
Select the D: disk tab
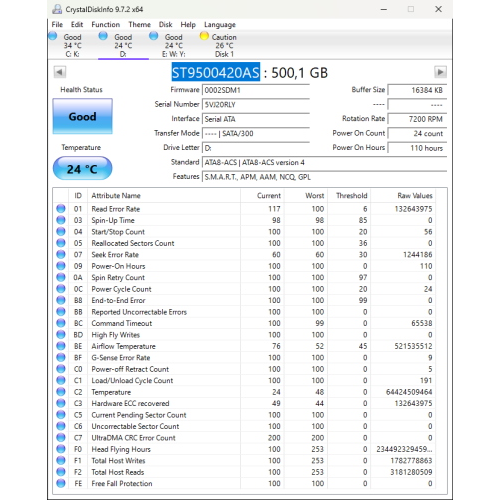pos(123,45)
